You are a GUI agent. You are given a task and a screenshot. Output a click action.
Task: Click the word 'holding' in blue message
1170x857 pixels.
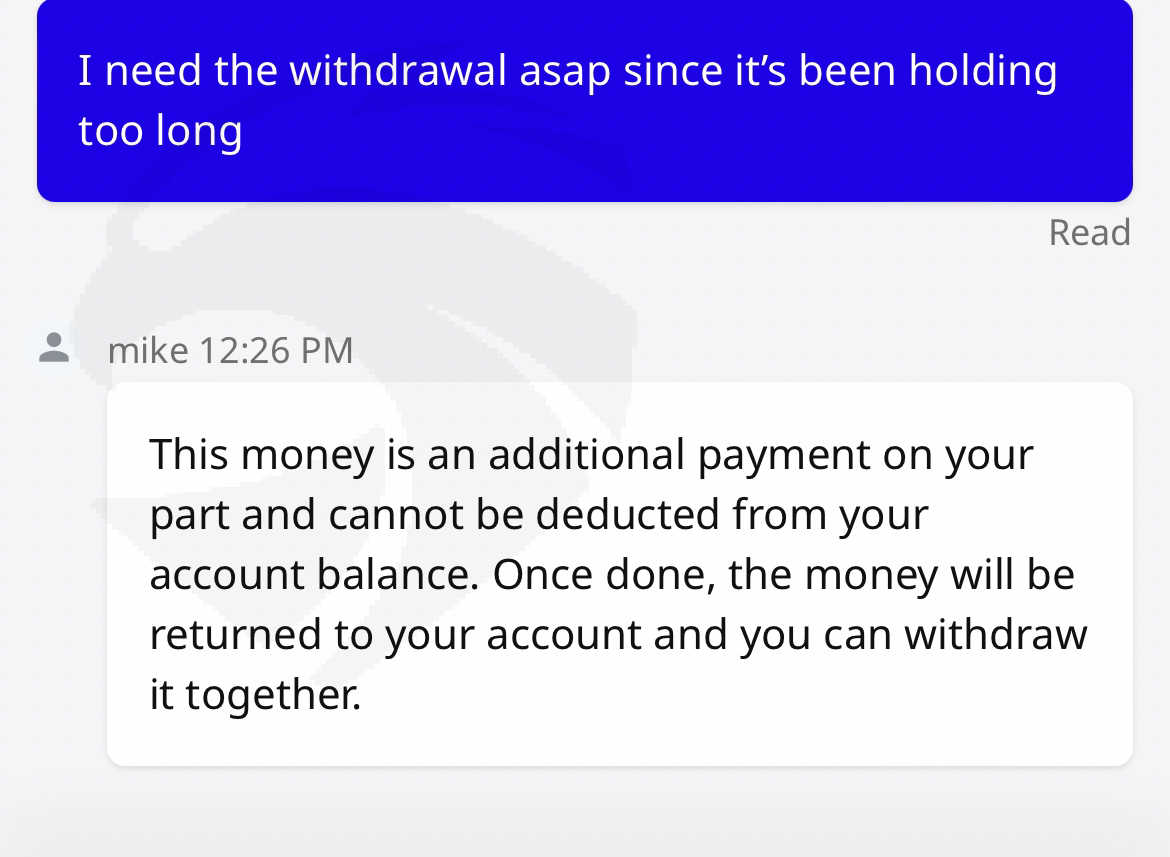tap(983, 72)
